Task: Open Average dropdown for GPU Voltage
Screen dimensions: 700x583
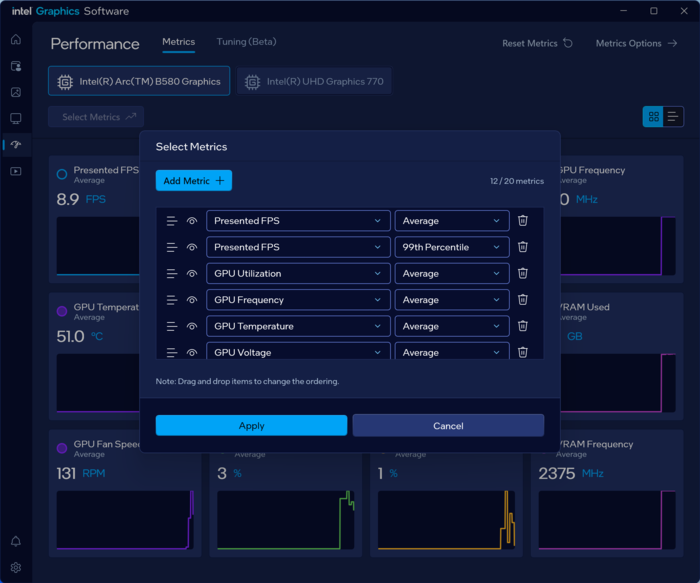Action: click(452, 351)
